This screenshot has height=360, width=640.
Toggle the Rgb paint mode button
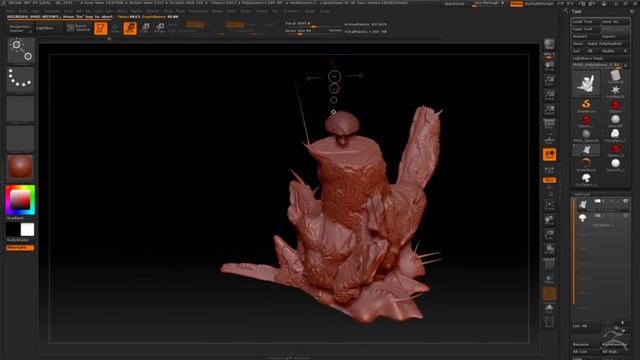click(196, 25)
